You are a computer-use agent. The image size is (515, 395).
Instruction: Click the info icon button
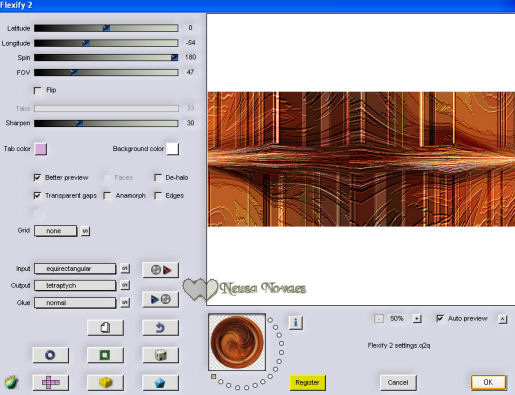pyautogui.click(x=296, y=322)
